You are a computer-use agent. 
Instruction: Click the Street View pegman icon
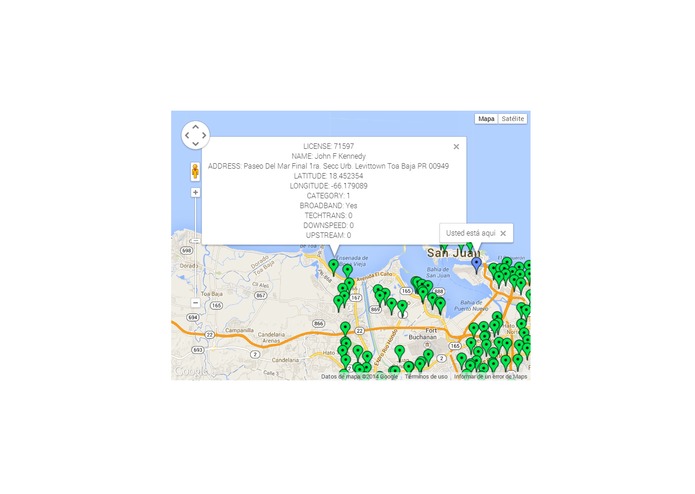[195, 171]
